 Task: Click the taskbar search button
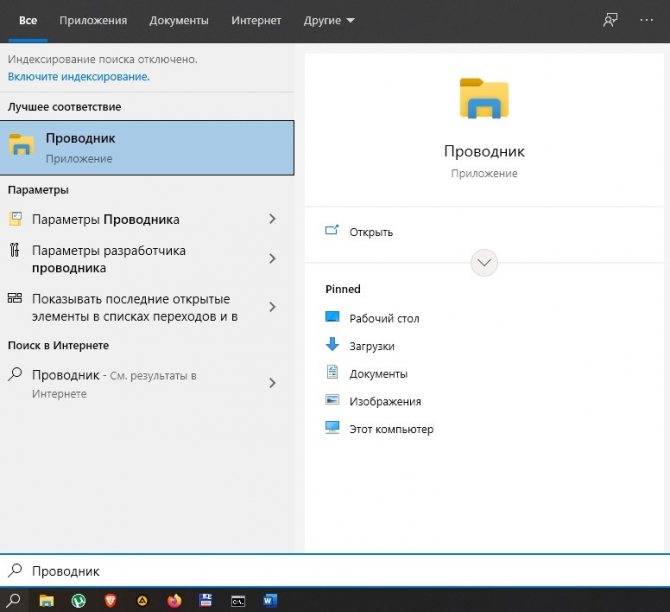point(14,600)
